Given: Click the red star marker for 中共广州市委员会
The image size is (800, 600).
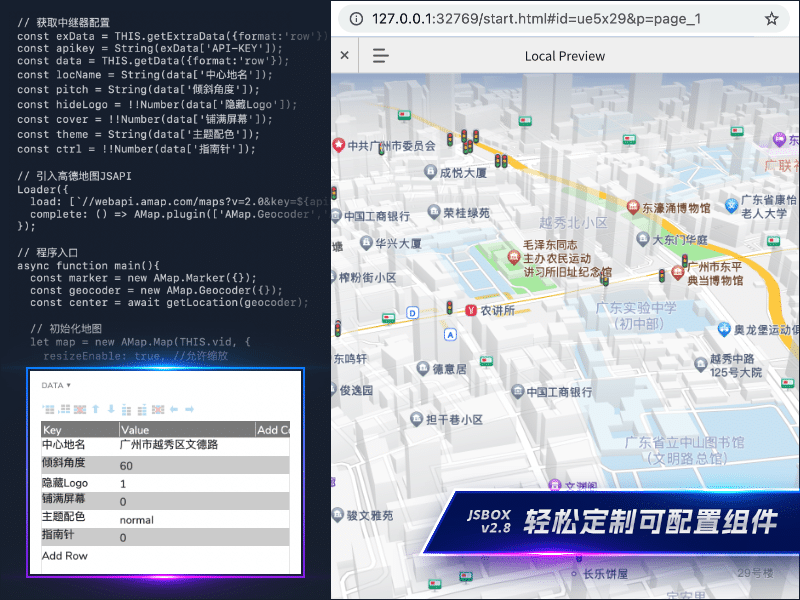Looking at the screenshot, I should (338, 145).
